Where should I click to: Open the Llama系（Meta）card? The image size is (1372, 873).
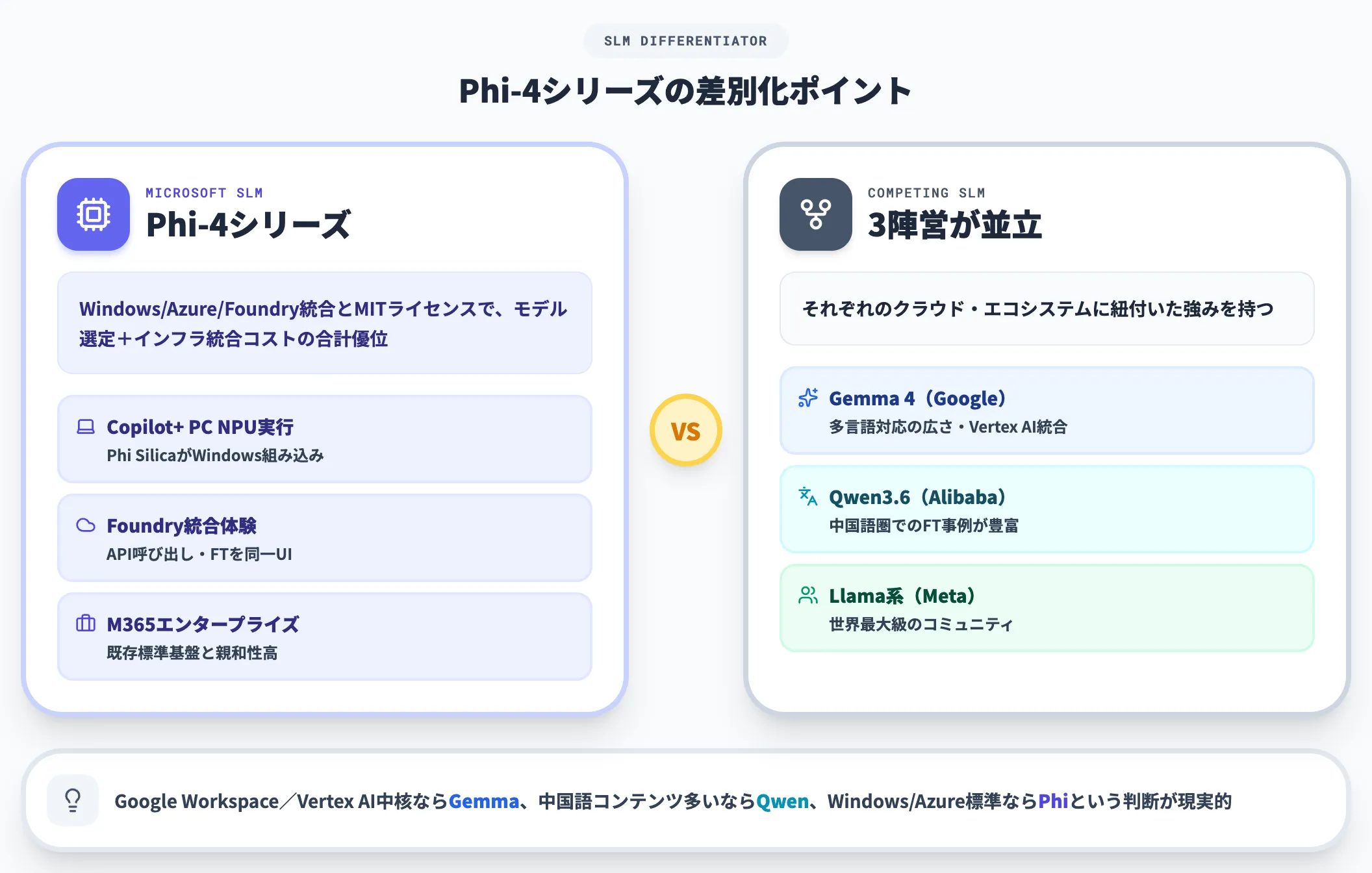[1047, 608]
